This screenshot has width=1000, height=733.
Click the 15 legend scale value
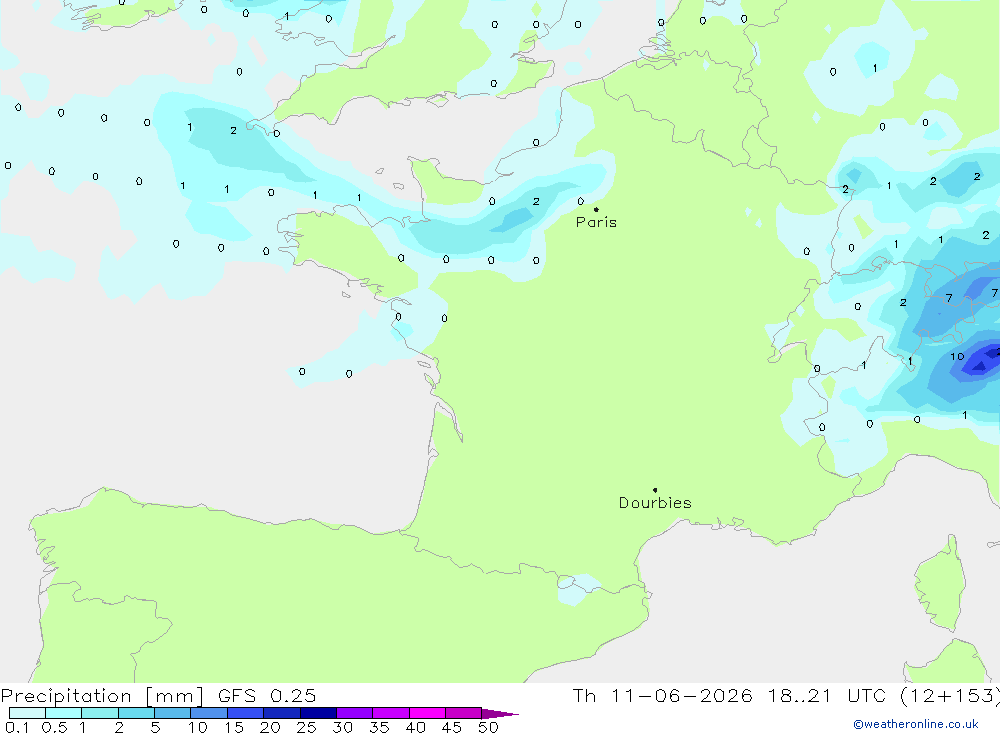[x=234, y=727]
